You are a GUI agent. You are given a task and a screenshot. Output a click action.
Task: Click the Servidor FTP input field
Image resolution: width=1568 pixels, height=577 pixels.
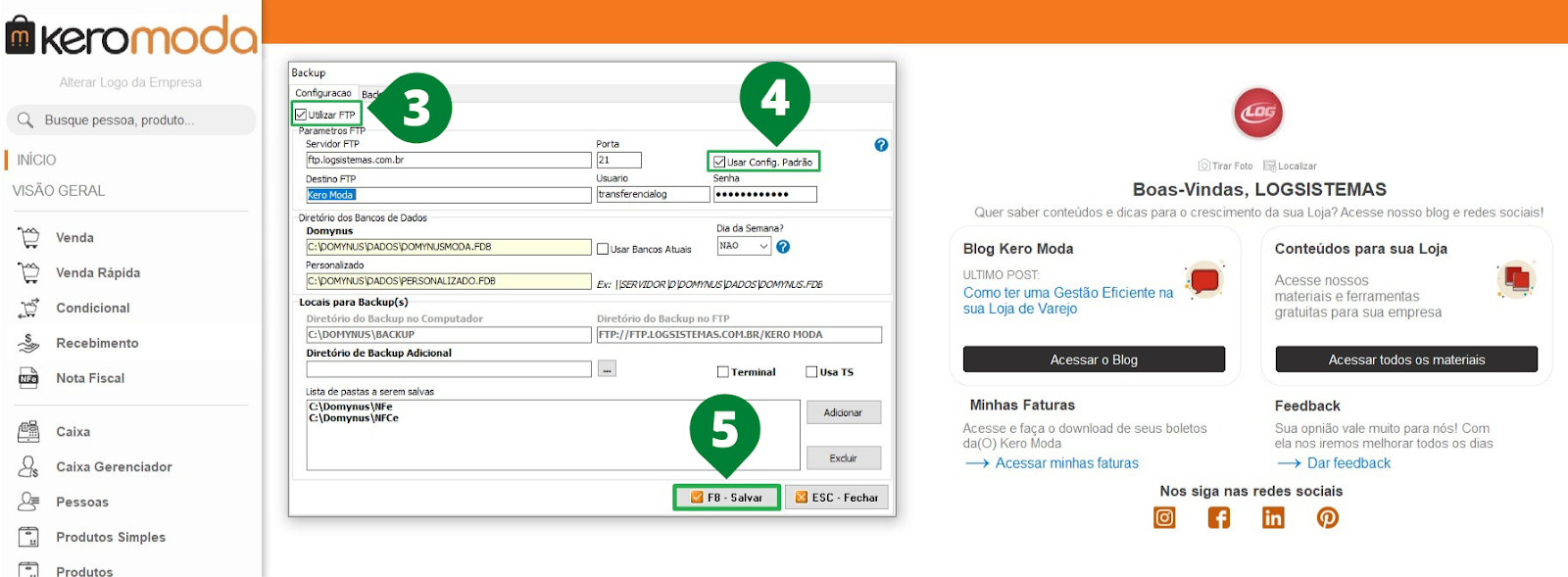tap(449, 160)
